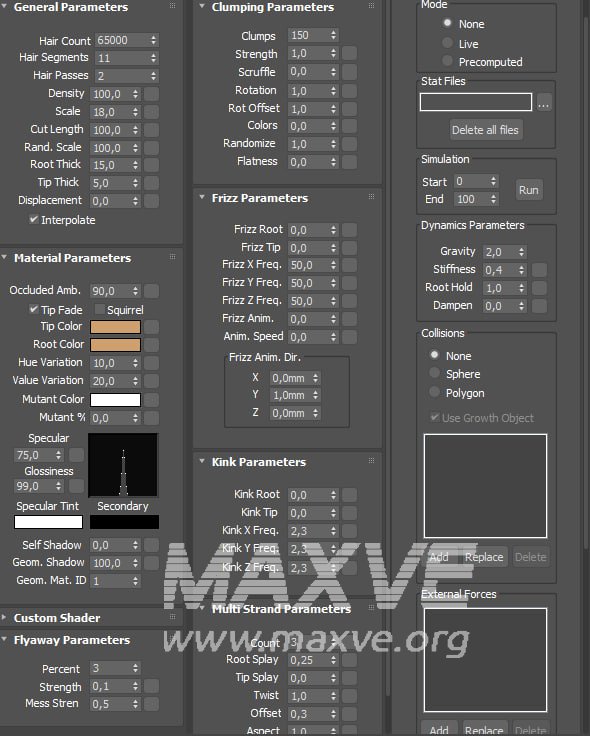Enable the Squirrel checkbox
590x736 pixels.
[99, 309]
